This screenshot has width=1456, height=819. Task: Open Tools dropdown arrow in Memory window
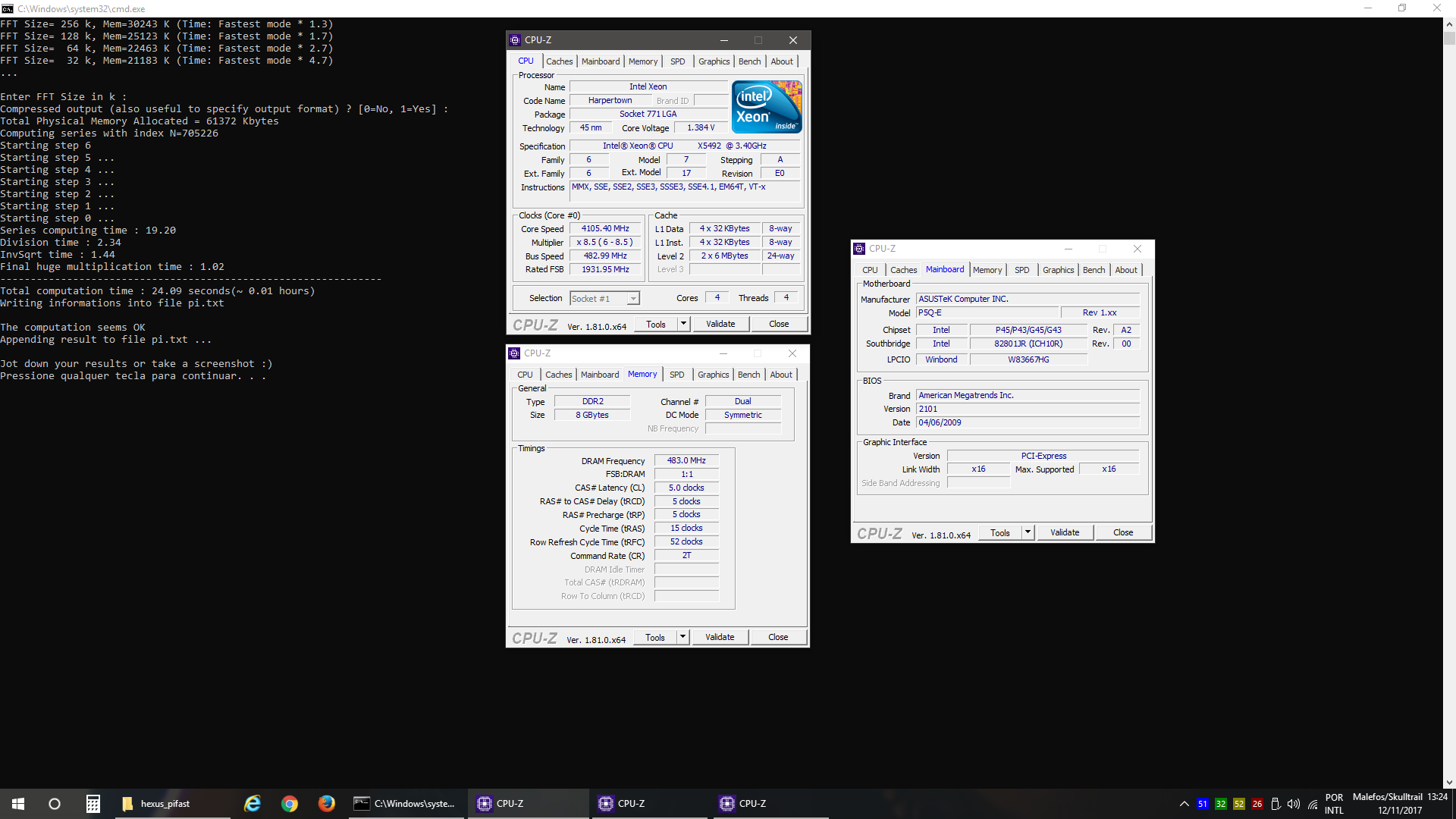[682, 637]
